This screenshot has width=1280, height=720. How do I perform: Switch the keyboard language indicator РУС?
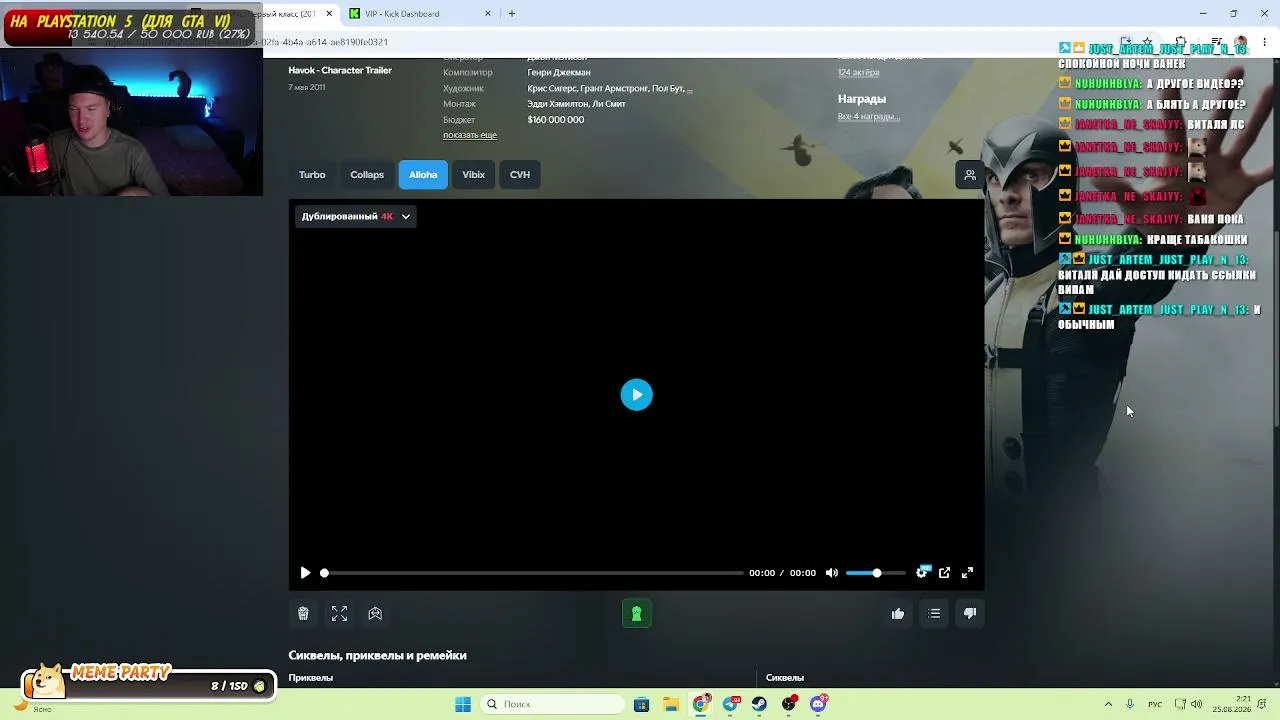pos(1155,704)
